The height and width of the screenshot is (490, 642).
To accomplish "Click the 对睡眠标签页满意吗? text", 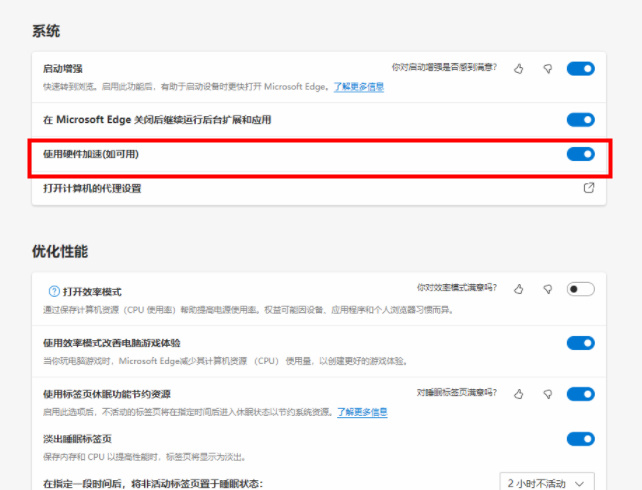I will pos(457,393).
